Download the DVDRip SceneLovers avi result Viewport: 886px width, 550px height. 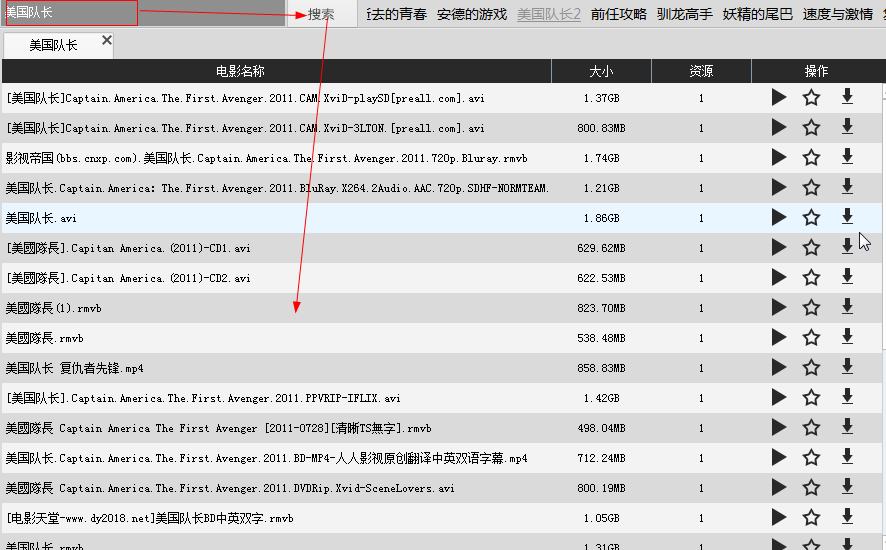(x=847, y=487)
